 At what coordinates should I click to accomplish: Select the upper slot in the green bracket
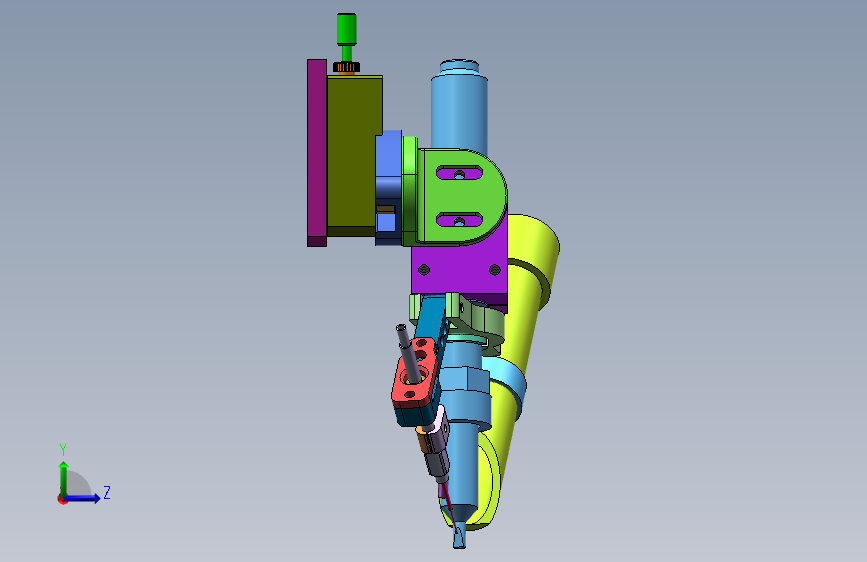[459, 173]
